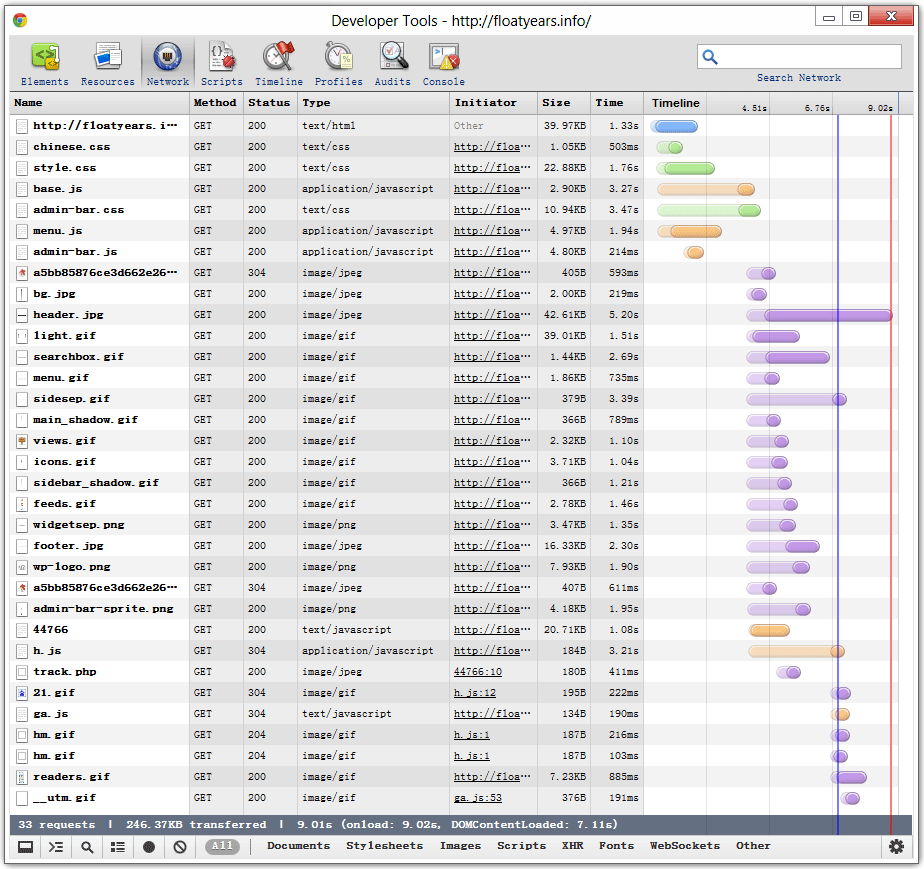Select the All filter
Viewport: 924px width, 869px height.
[222, 846]
